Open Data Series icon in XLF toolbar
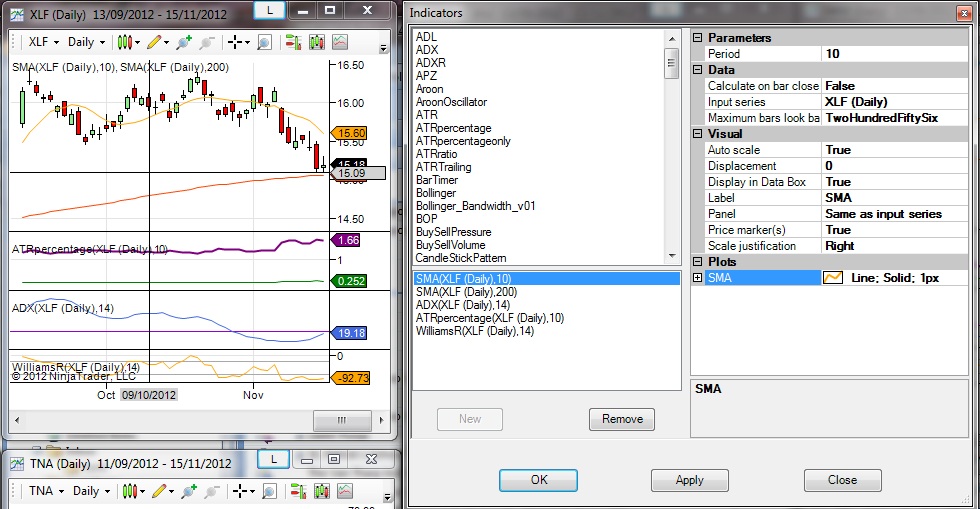Viewport: 980px width, 509px height. click(x=317, y=42)
